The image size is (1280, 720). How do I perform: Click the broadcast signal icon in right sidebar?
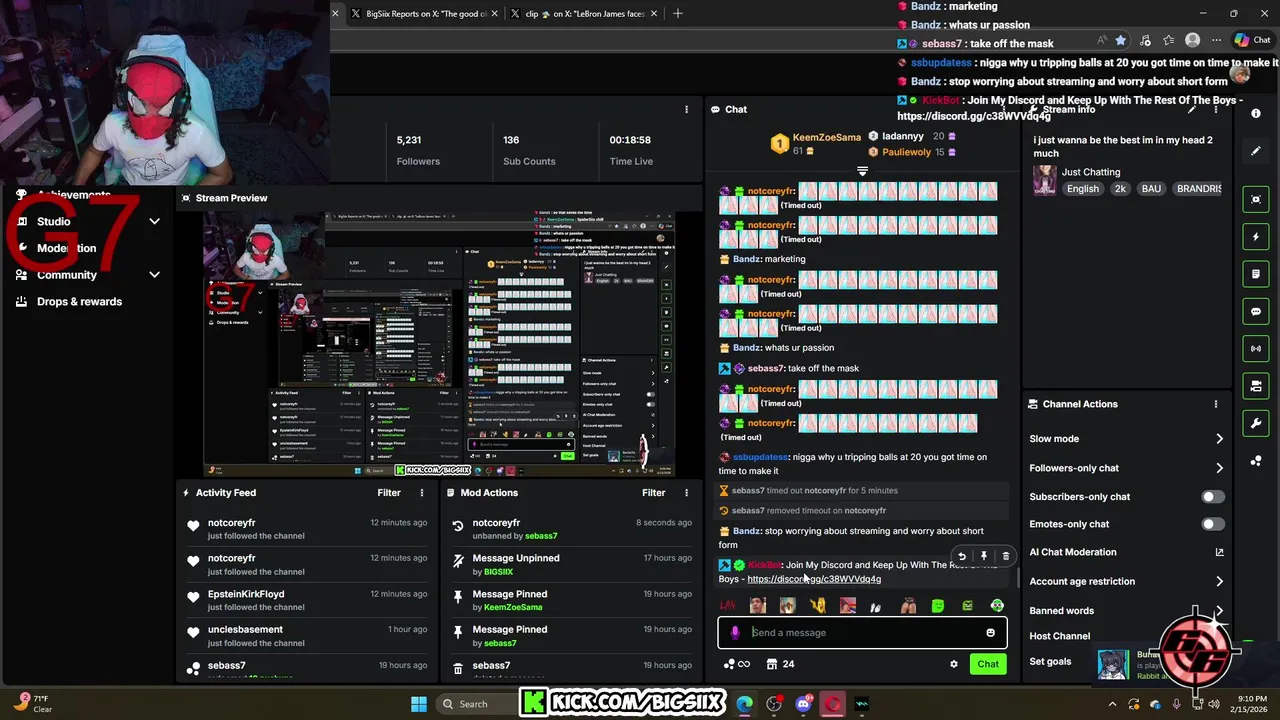[1256, 348]
